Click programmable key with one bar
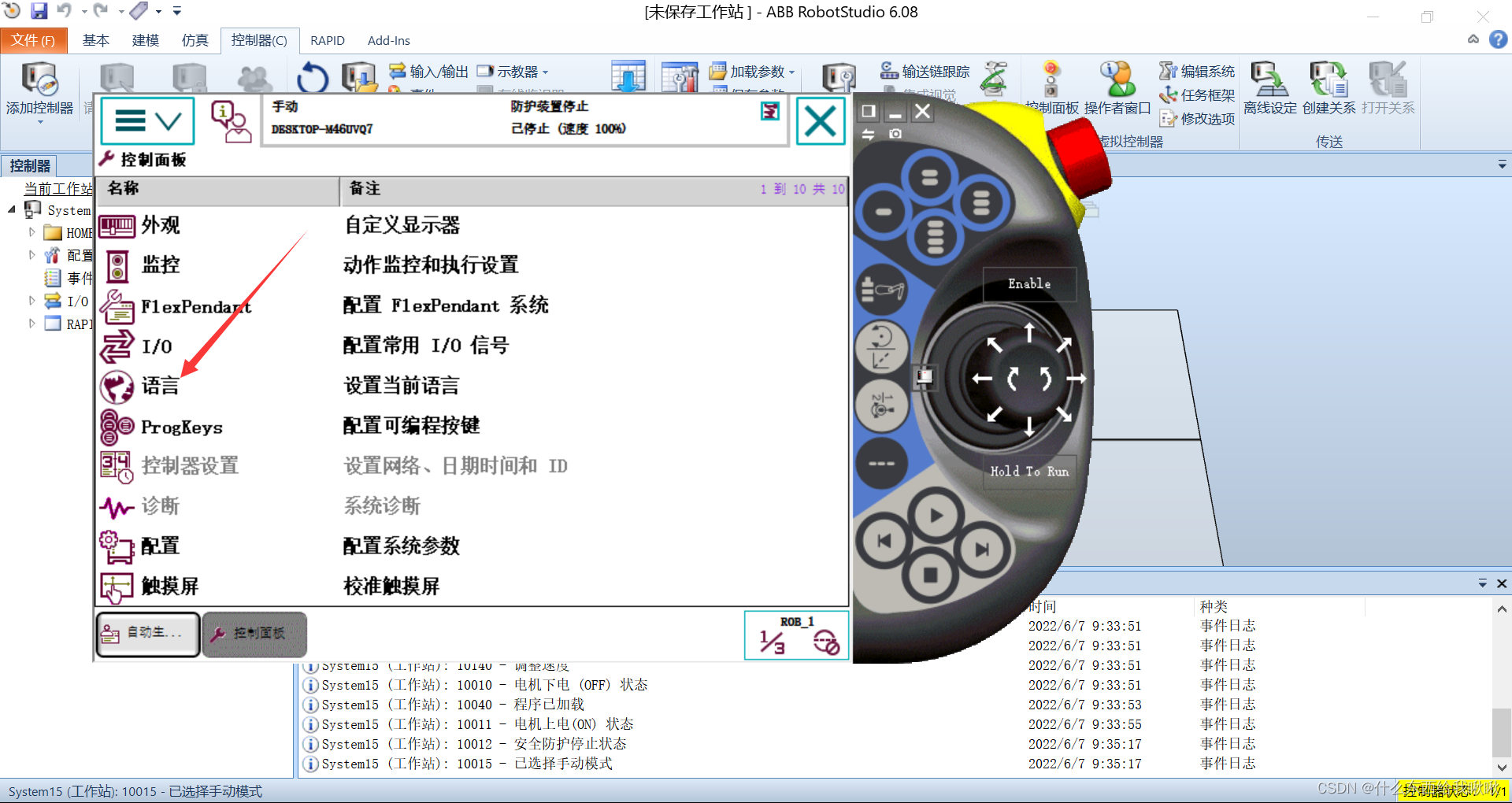This screenshot has height=803, width=1512. coord(884,212)
